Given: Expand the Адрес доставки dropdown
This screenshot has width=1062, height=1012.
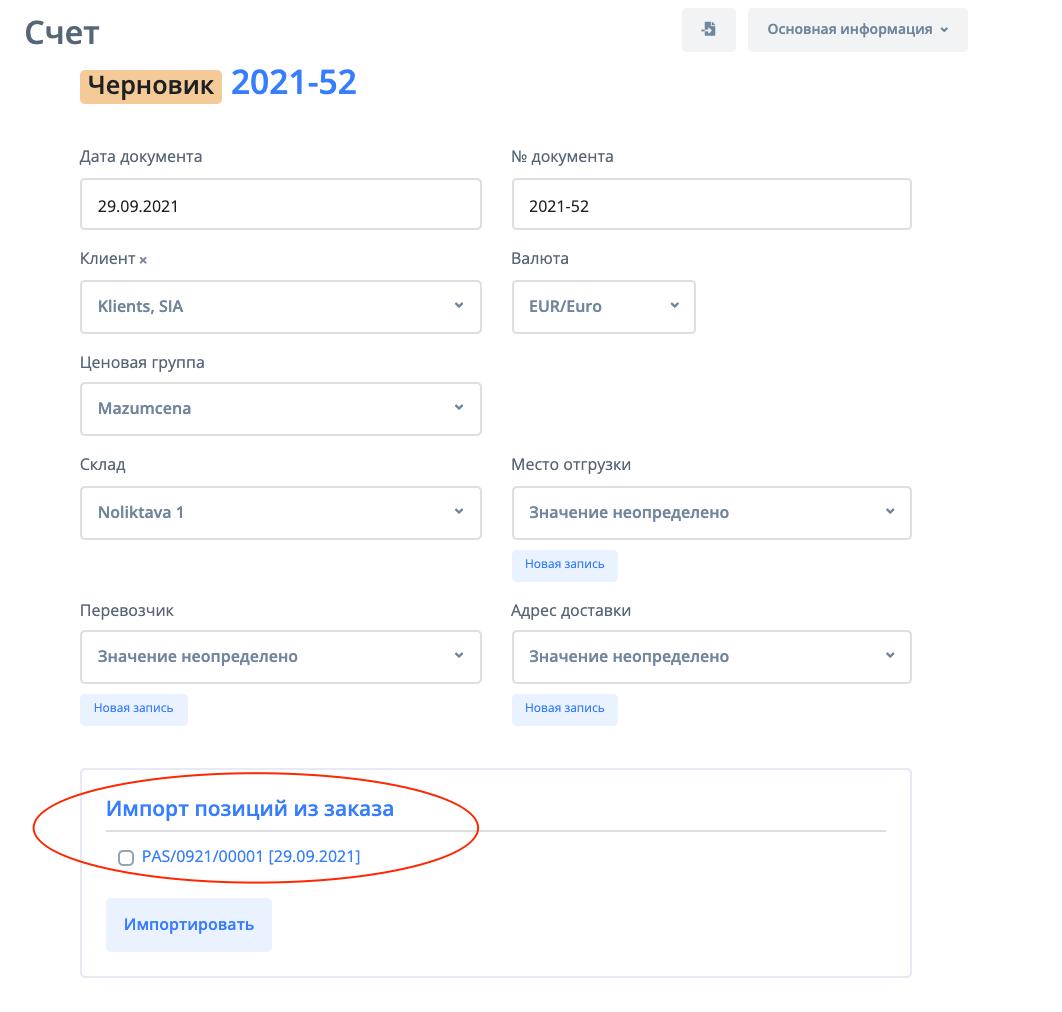Looking at the screenshot, I should click(x=711, y=657).
